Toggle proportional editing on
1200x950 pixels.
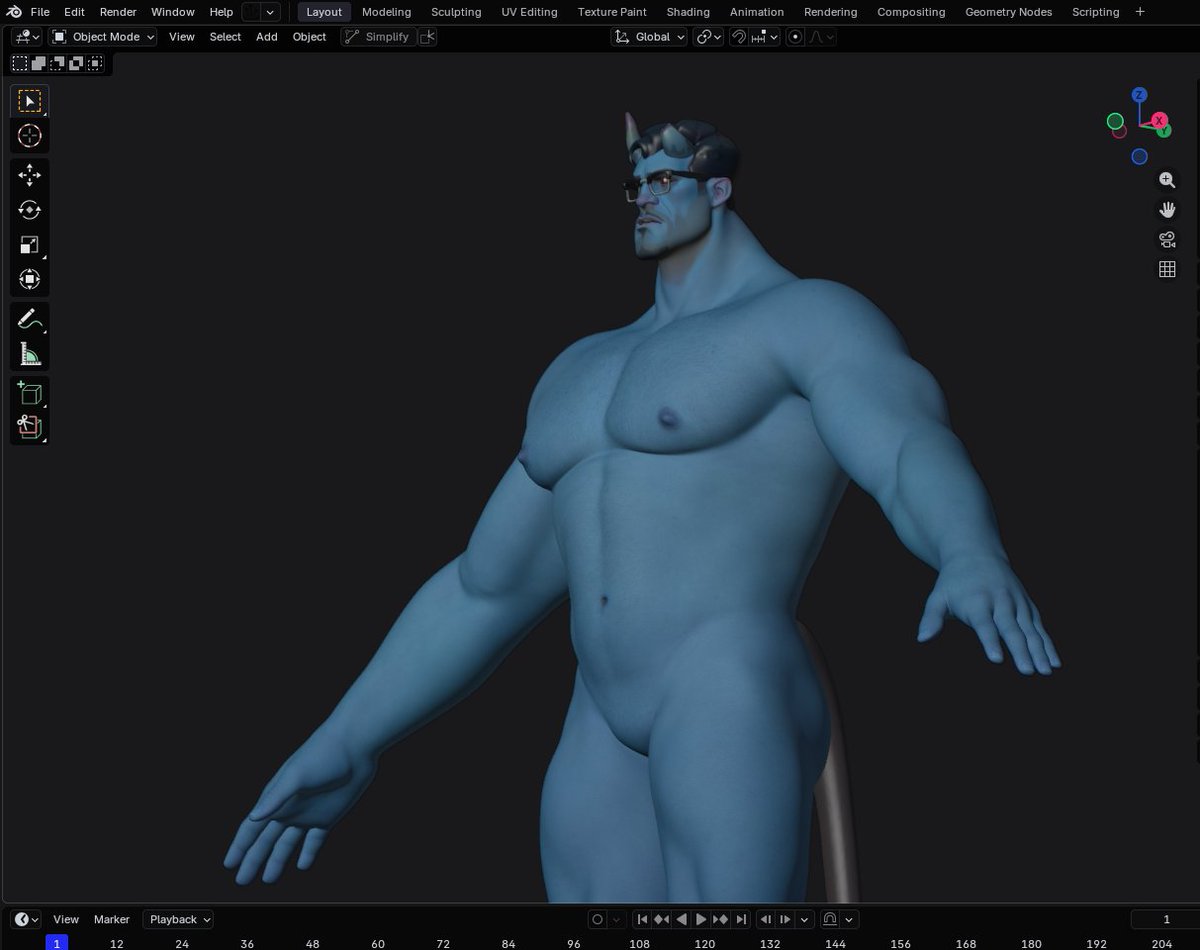click(x=794, y=37)
